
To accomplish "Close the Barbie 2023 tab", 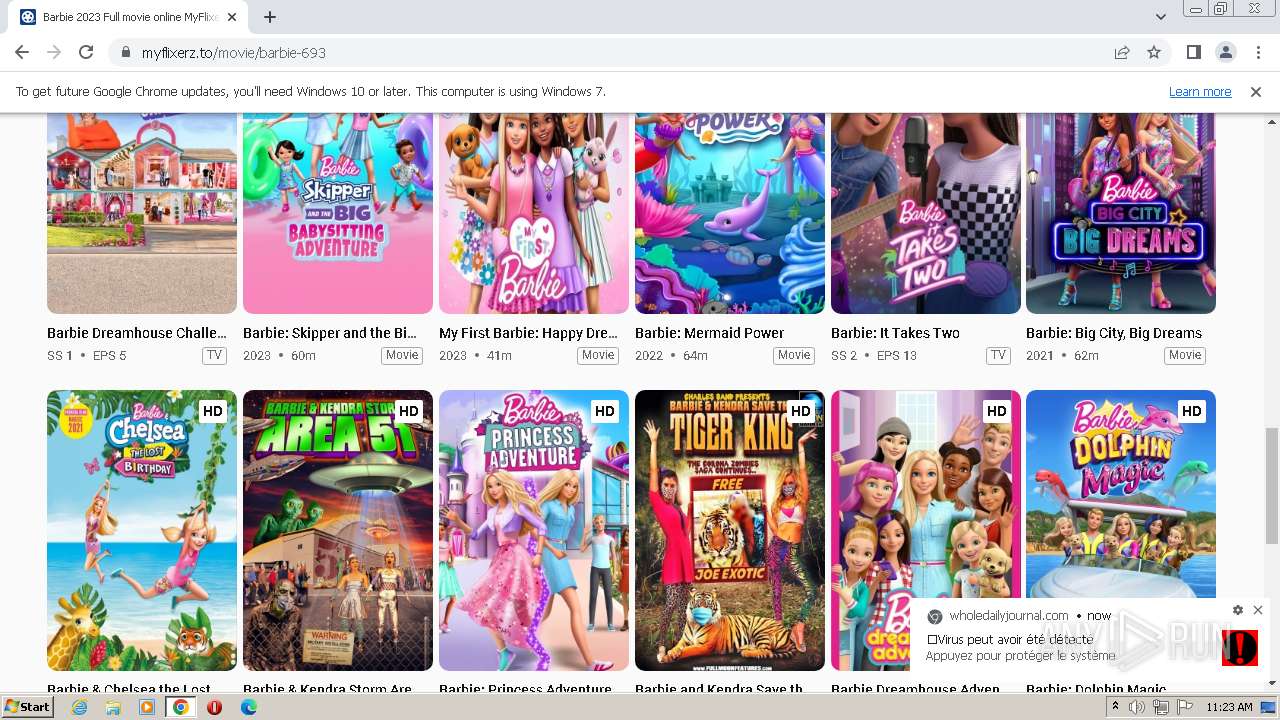I will click(x=233, y=17).
